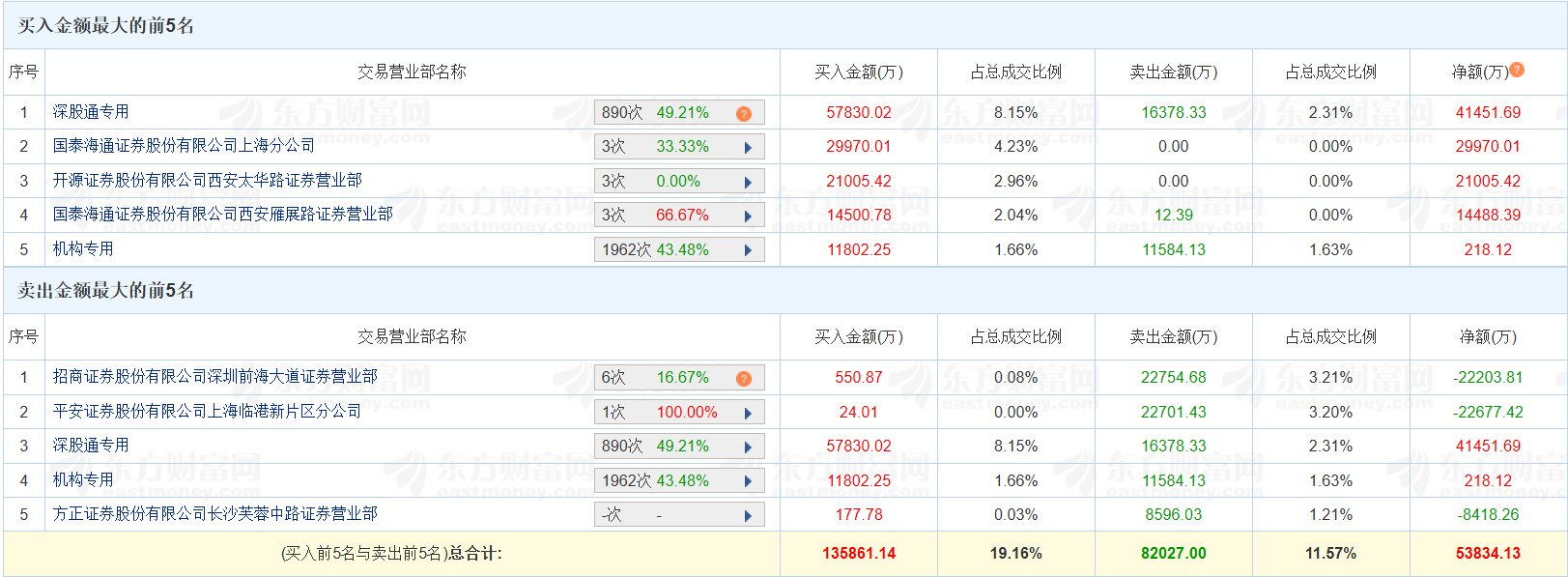Open 开源证券西安太华路证券营业部 link
The height and width of the screenshot is (577, 1568).
point(207,181)
